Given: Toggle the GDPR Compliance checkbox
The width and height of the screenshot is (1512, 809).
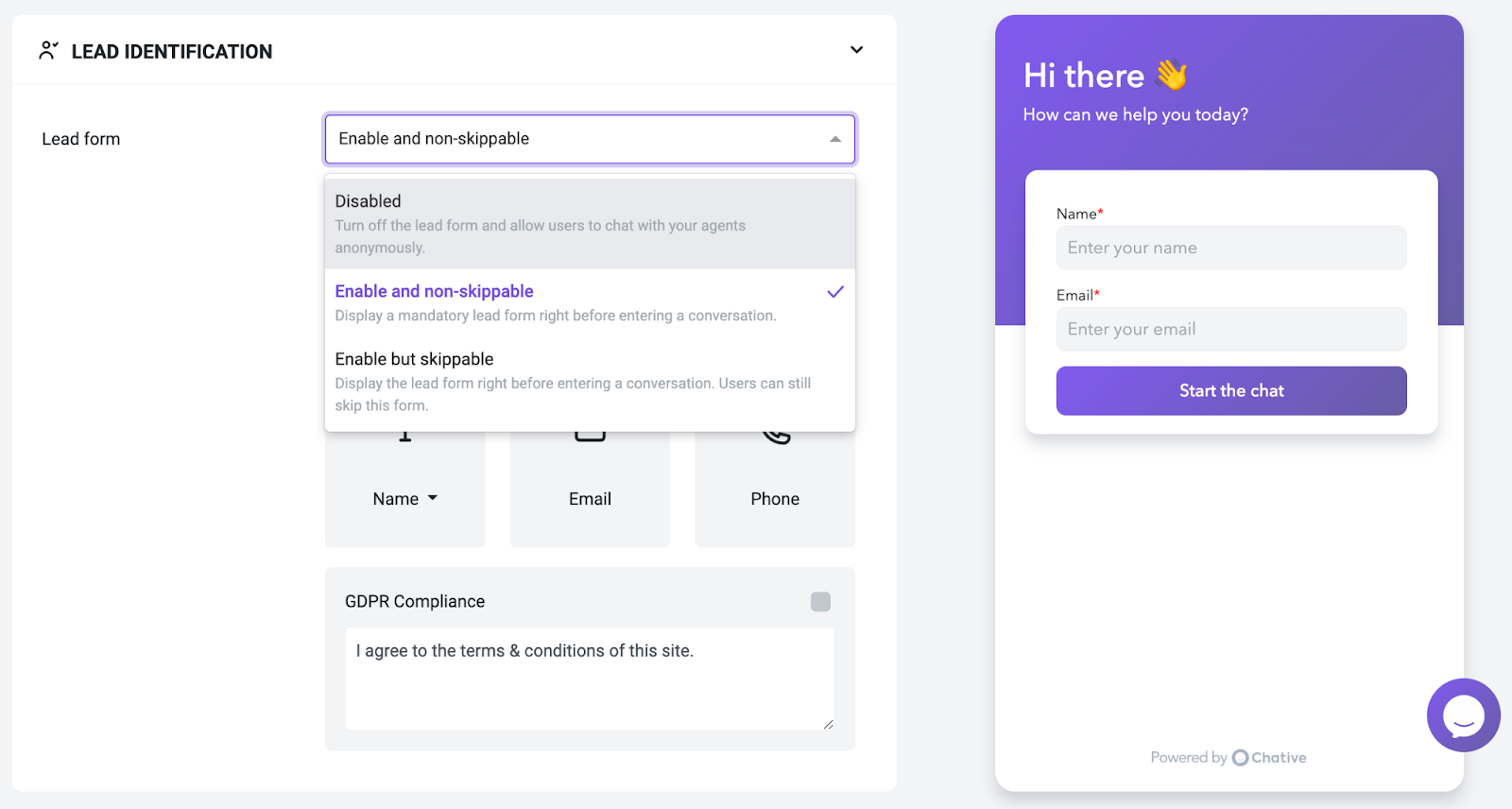Looking at the screenshot, I should pyautogui.click(x=820, y=602).
